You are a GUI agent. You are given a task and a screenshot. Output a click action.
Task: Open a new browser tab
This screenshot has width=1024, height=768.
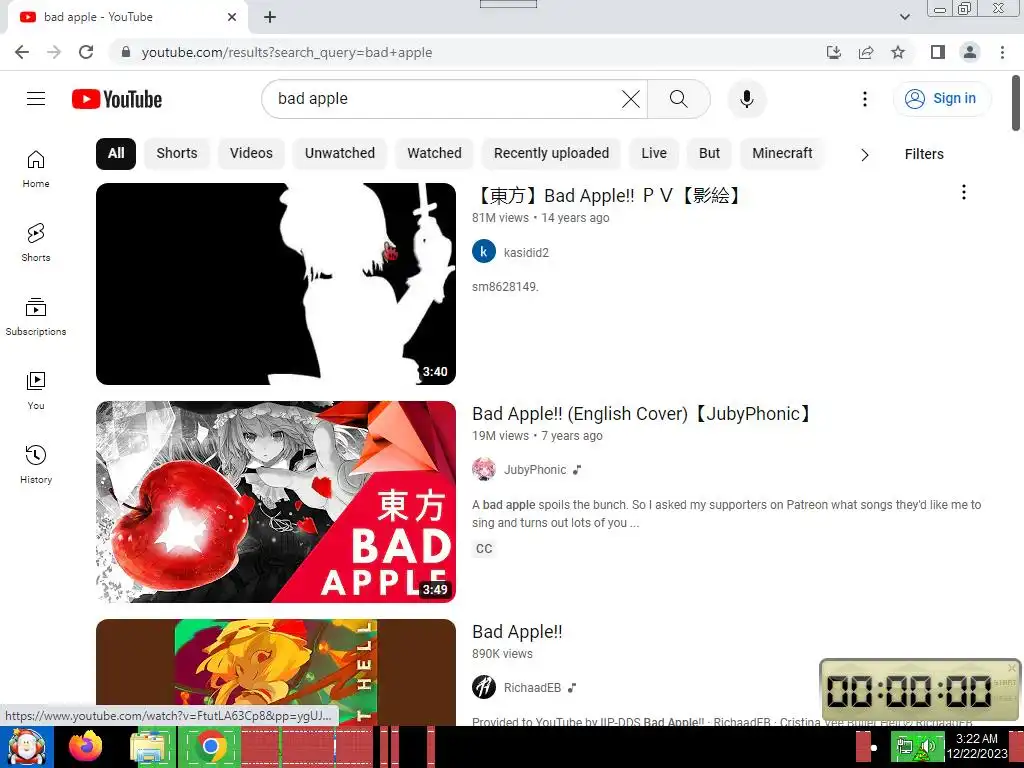(x=270, y=17)
